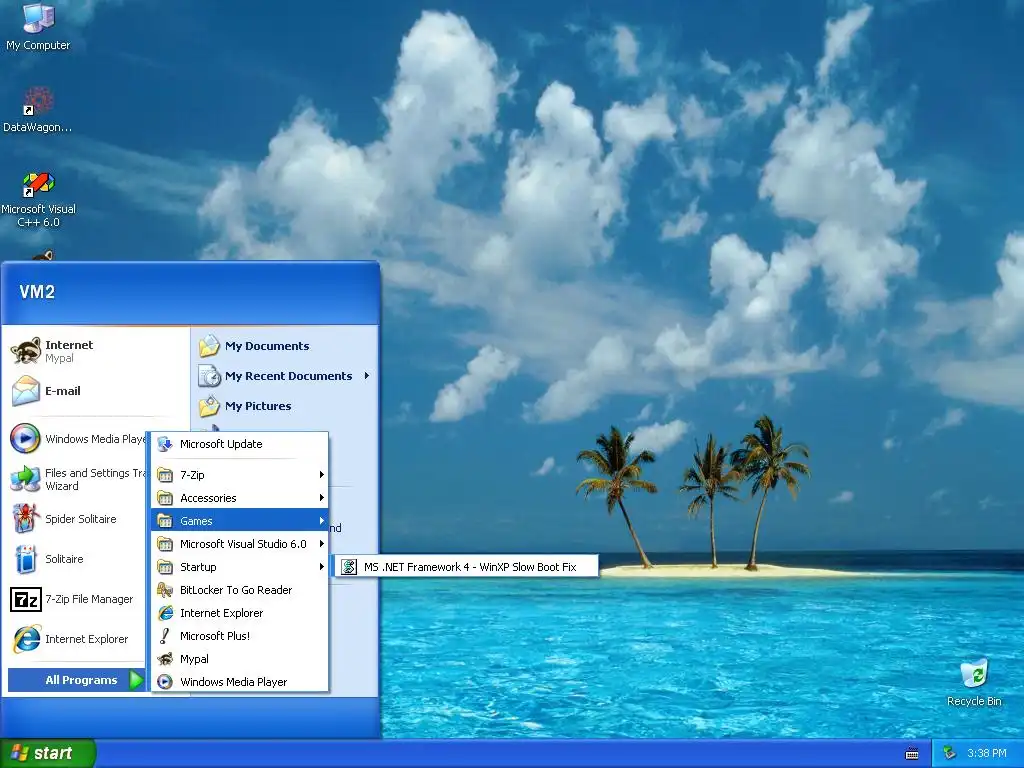The height and width of the screenshot is (768, 1024).
Task: Click the system tray icon next to the clock
Action: click(x=950, y=754)
